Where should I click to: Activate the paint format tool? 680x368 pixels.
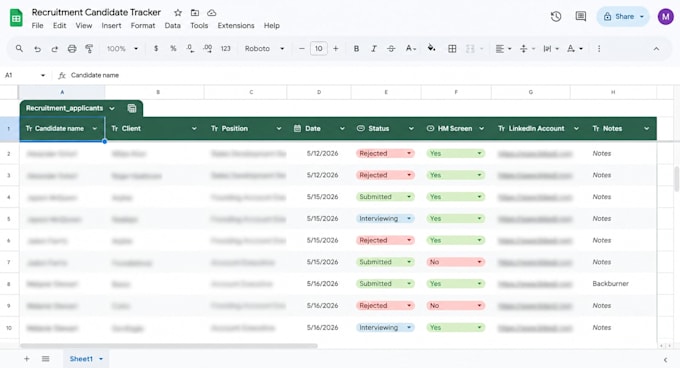coord(89,49)
